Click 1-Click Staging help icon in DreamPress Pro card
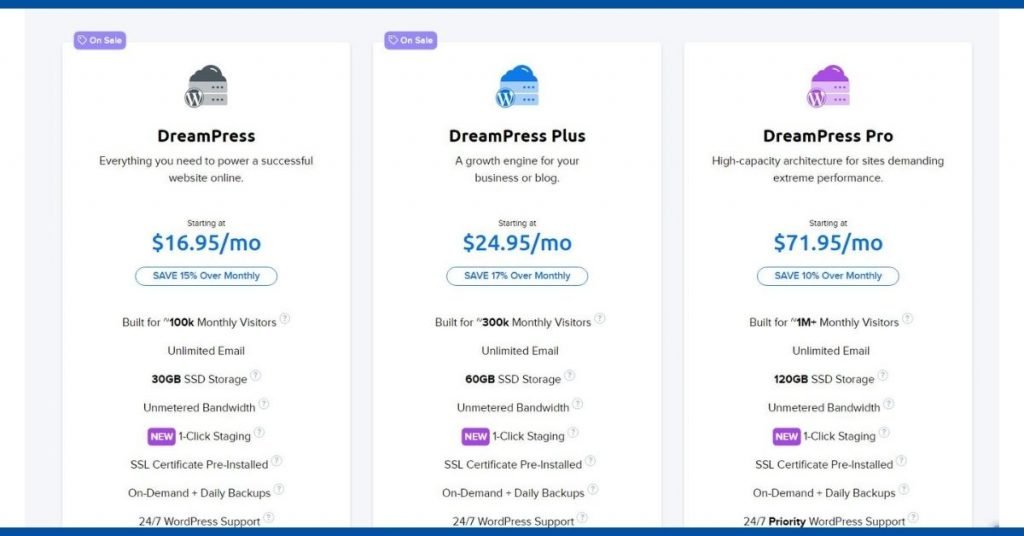Viewport: 1024px width, 536px height. coord(884,433)
